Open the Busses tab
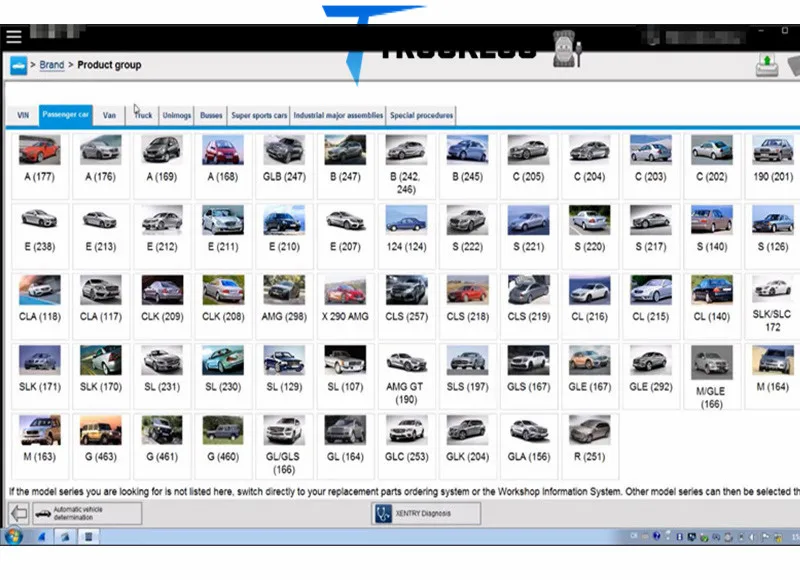 [211, 115]
